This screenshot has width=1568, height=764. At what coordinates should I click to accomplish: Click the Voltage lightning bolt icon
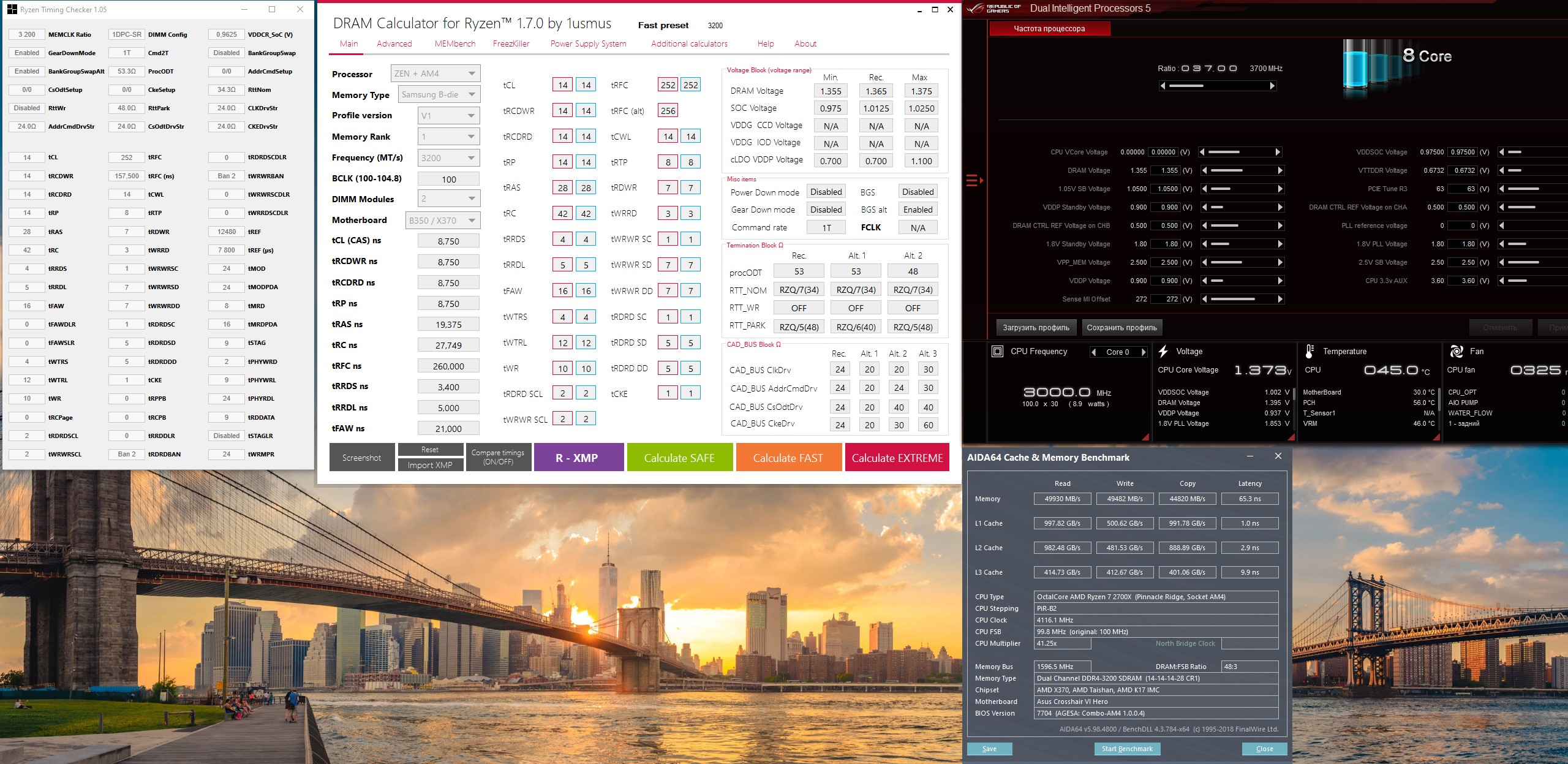[x=1163, y=352]
